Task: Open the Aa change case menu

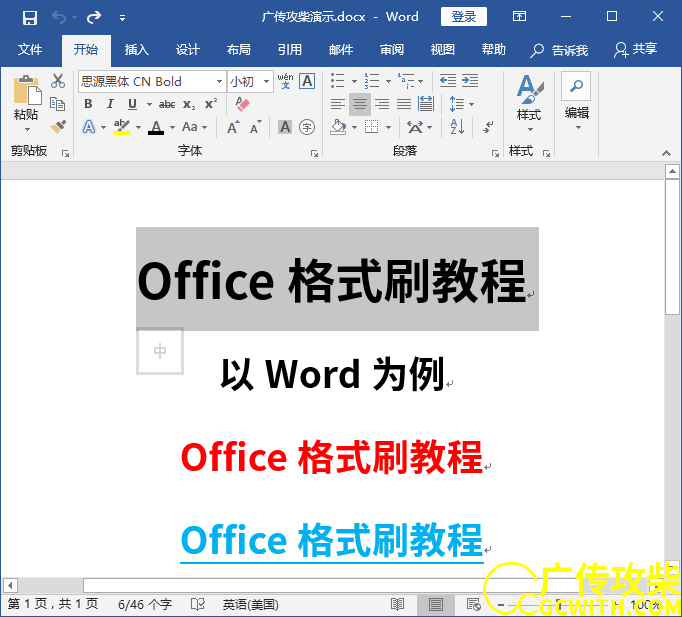Action: pyautogui.click(x=194, y=127)
